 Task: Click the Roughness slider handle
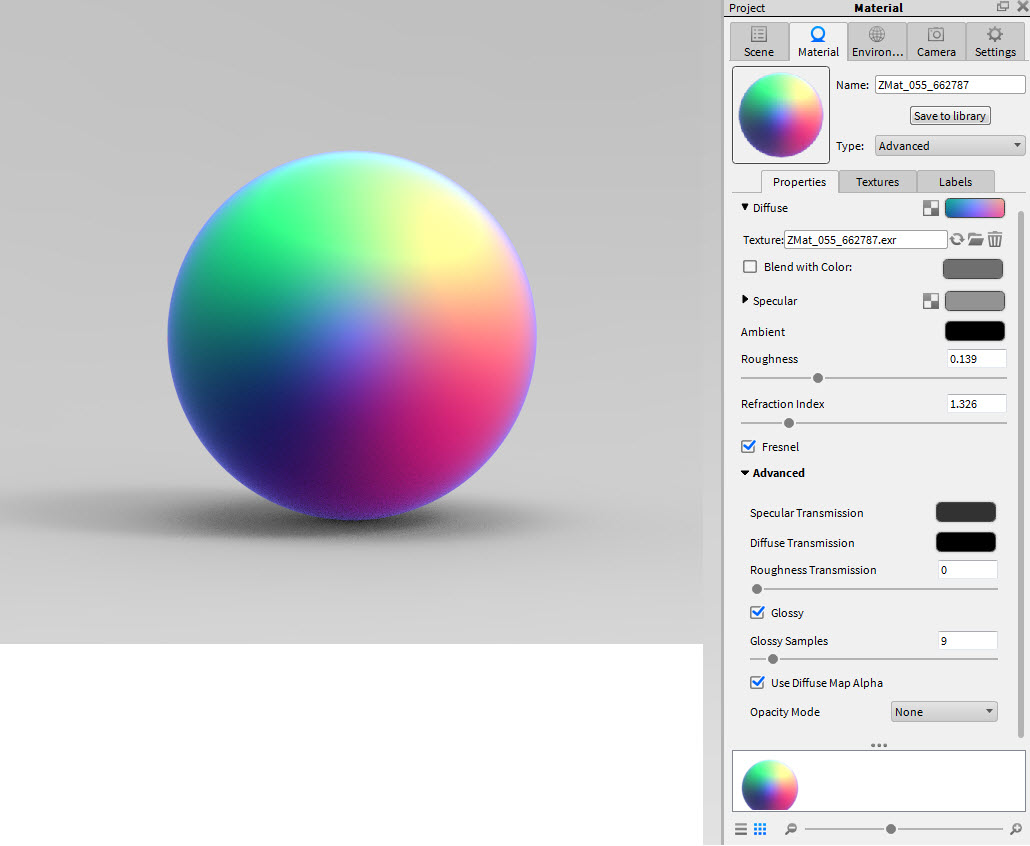[818, 378]
